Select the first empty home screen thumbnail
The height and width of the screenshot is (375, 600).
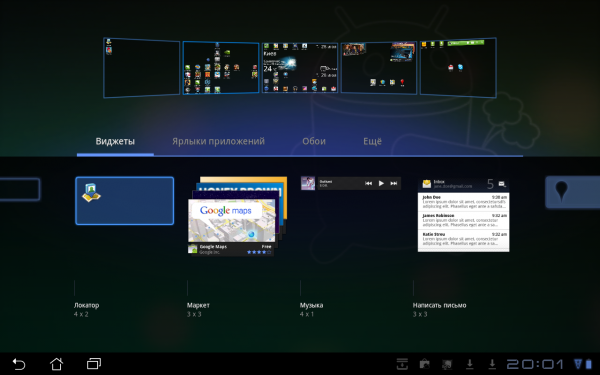142,68
